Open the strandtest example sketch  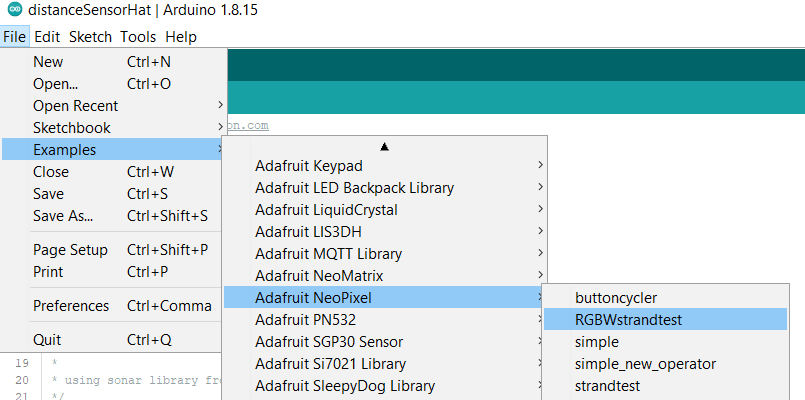pos(665,386)
